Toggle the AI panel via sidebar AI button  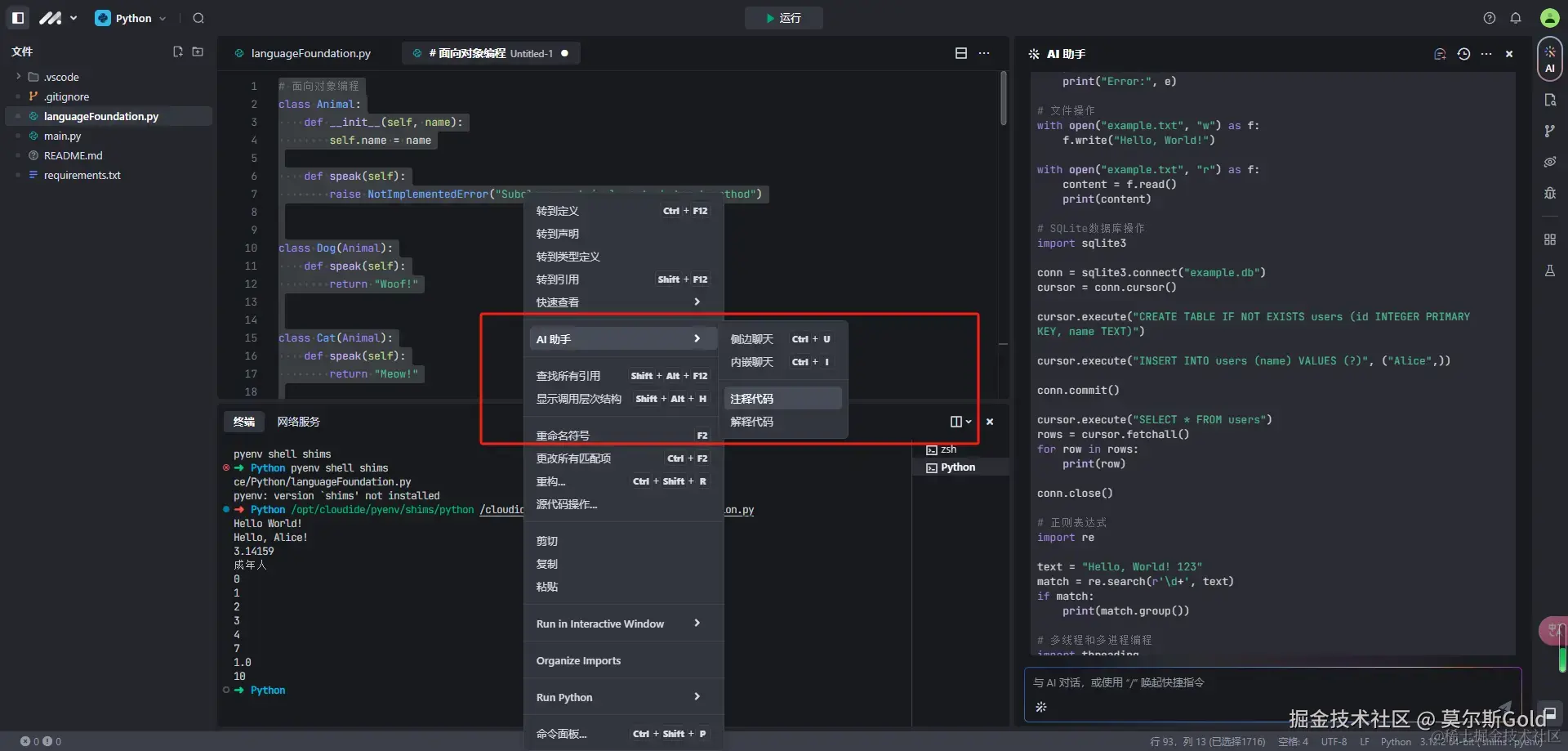point(1550,59)
